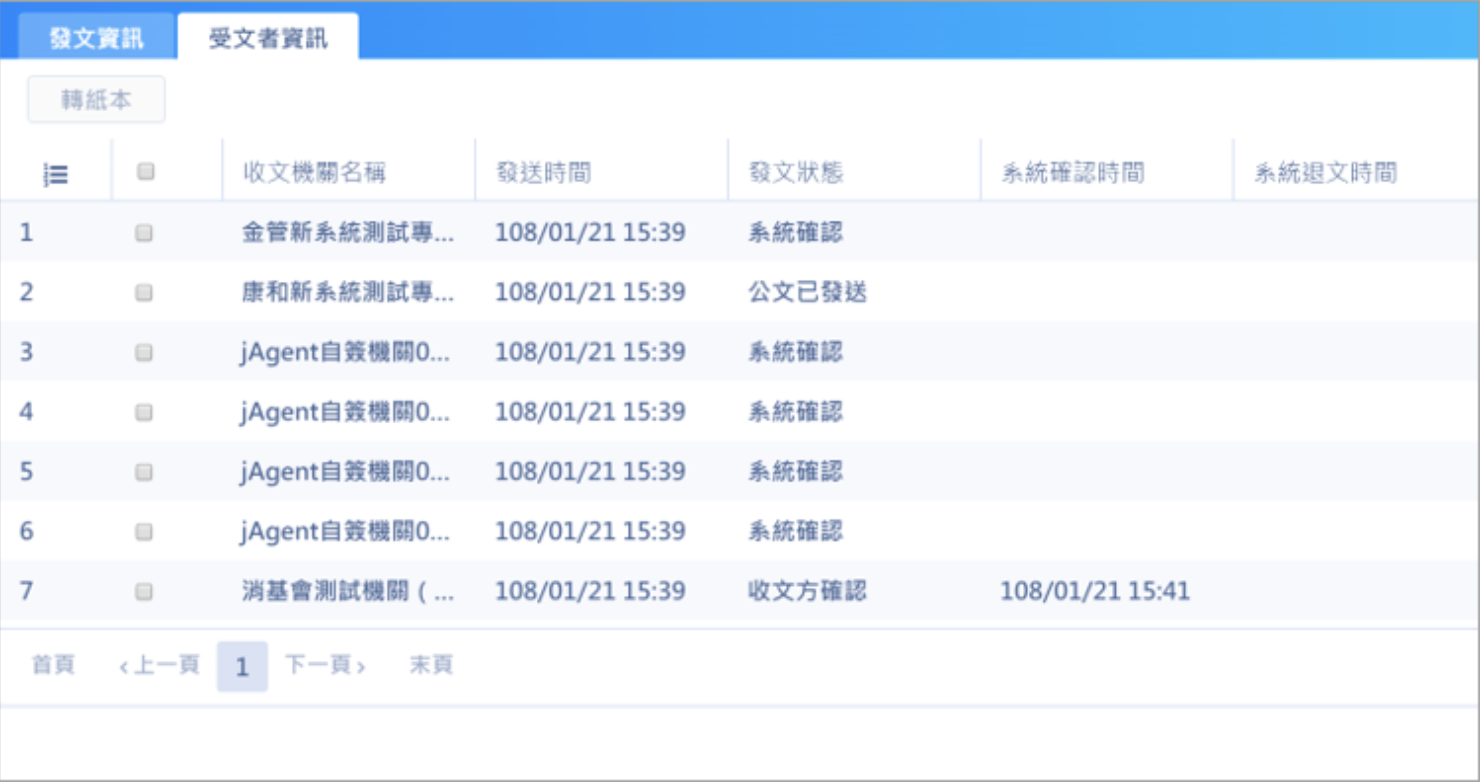This screenshot has width=1482, height=782.
Task: Click the 發文狀態 column header
Action: 796,173
